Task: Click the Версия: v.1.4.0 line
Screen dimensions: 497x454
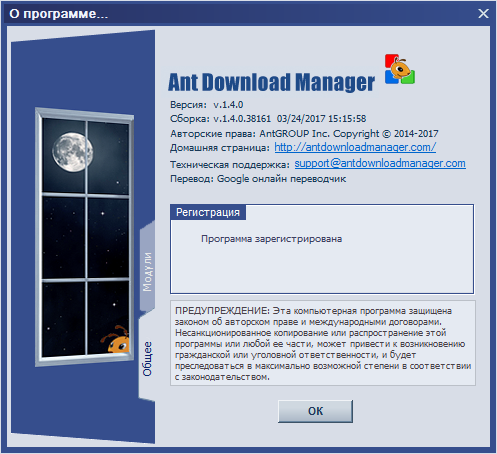Action: click(207, 105)
